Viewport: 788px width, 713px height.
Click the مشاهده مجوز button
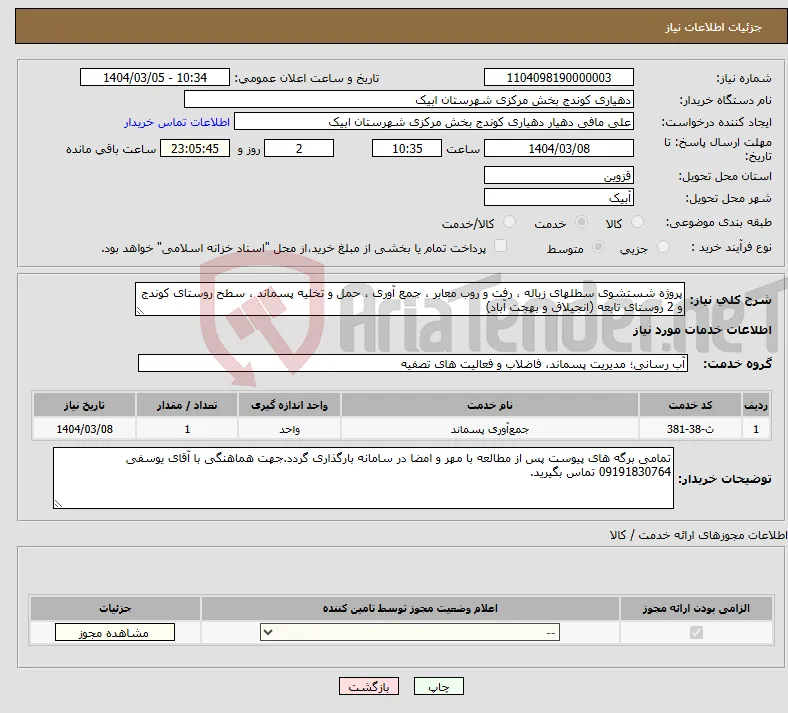point(115,632)
